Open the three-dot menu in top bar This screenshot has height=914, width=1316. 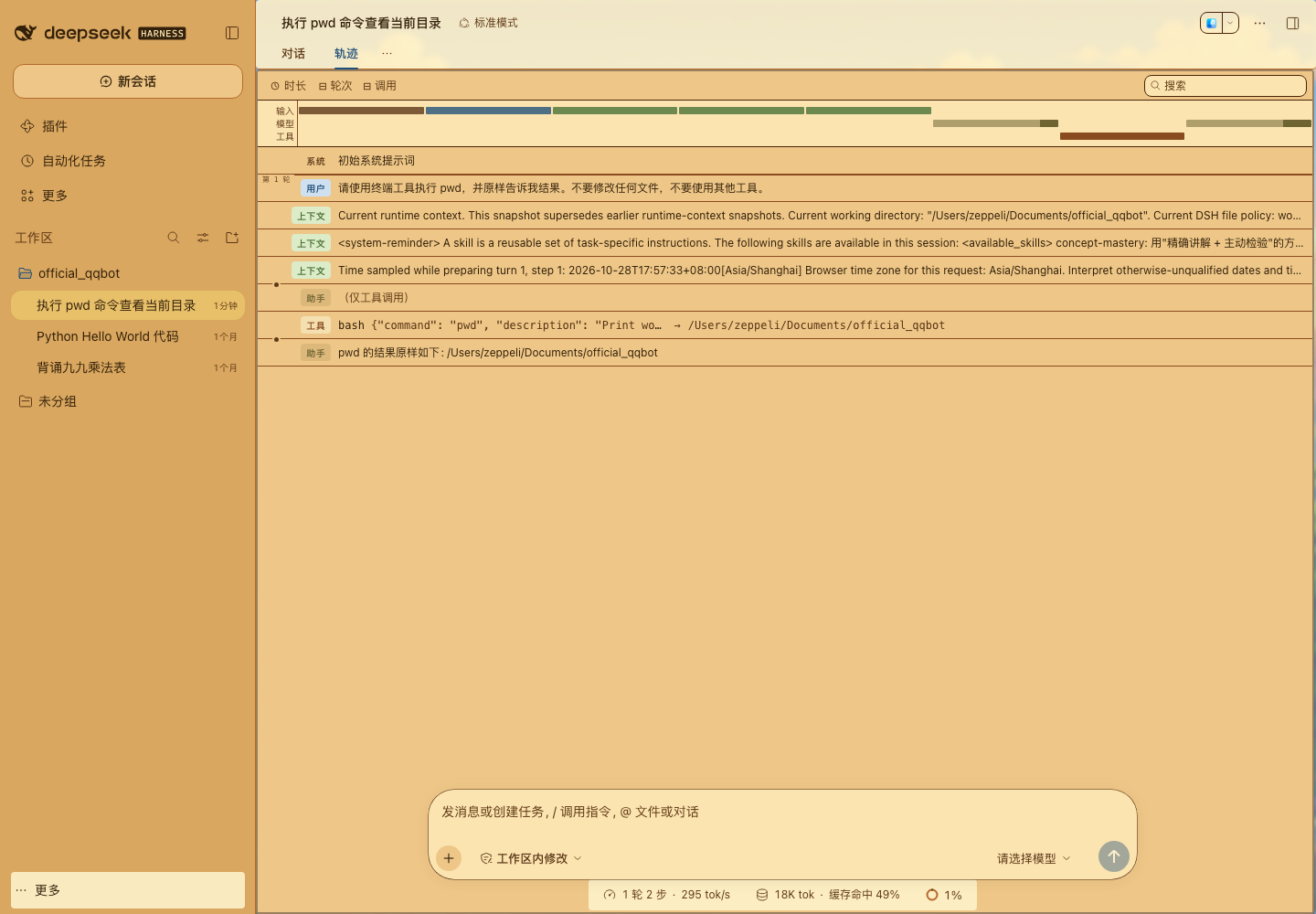pos(1259,23)
